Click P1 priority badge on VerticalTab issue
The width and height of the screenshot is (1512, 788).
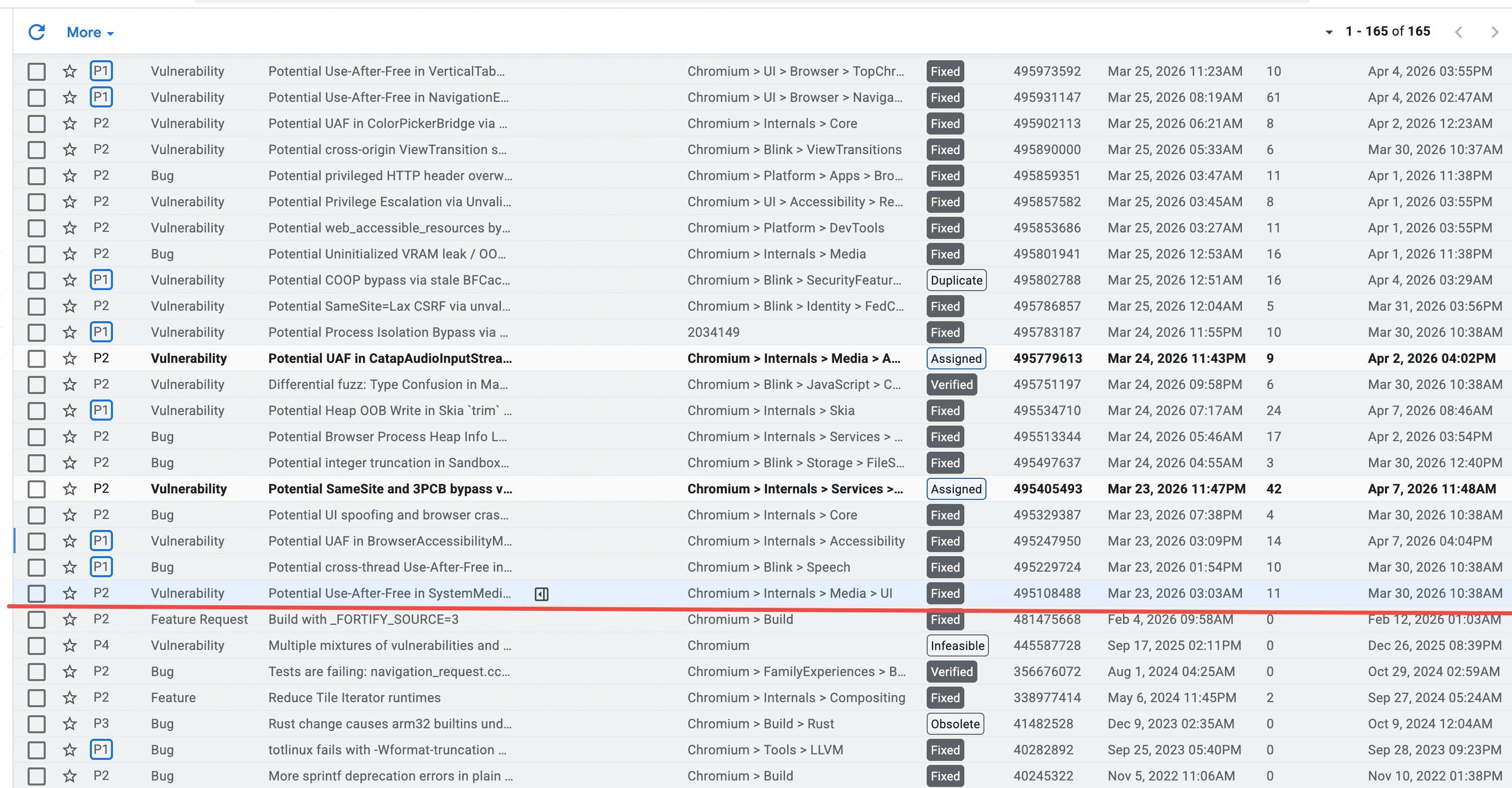click(x=101, y=72)
